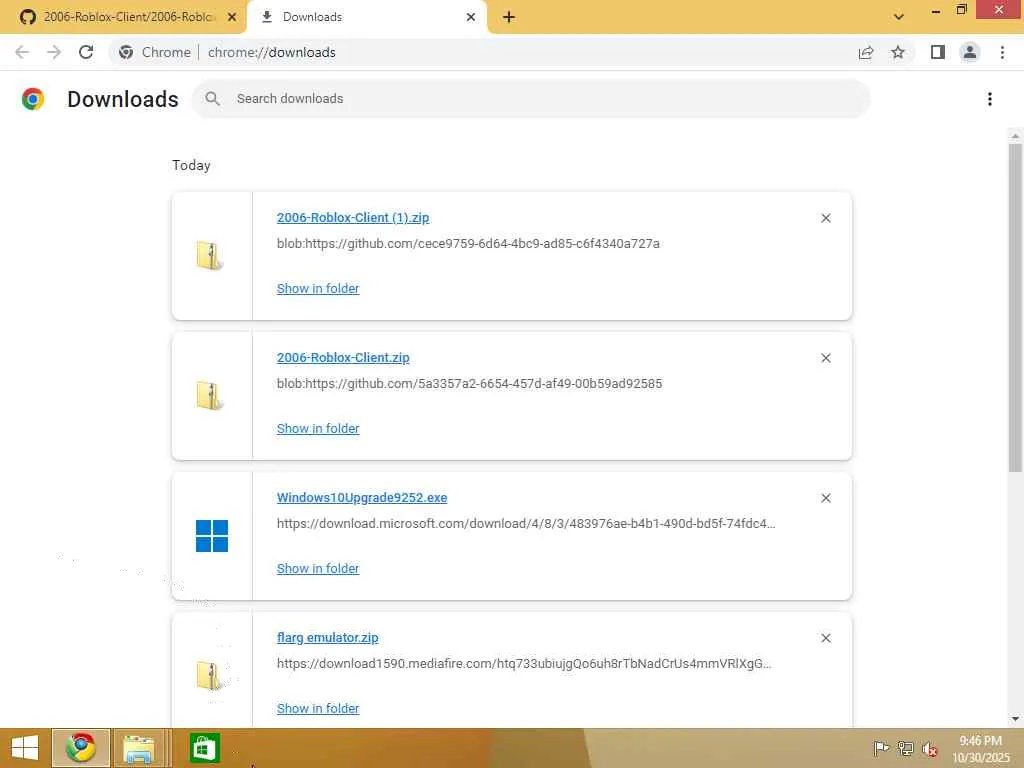Open Chrome's three-dot main menu
This screenshot has height=768, width=1024.
coord(1002,52)
